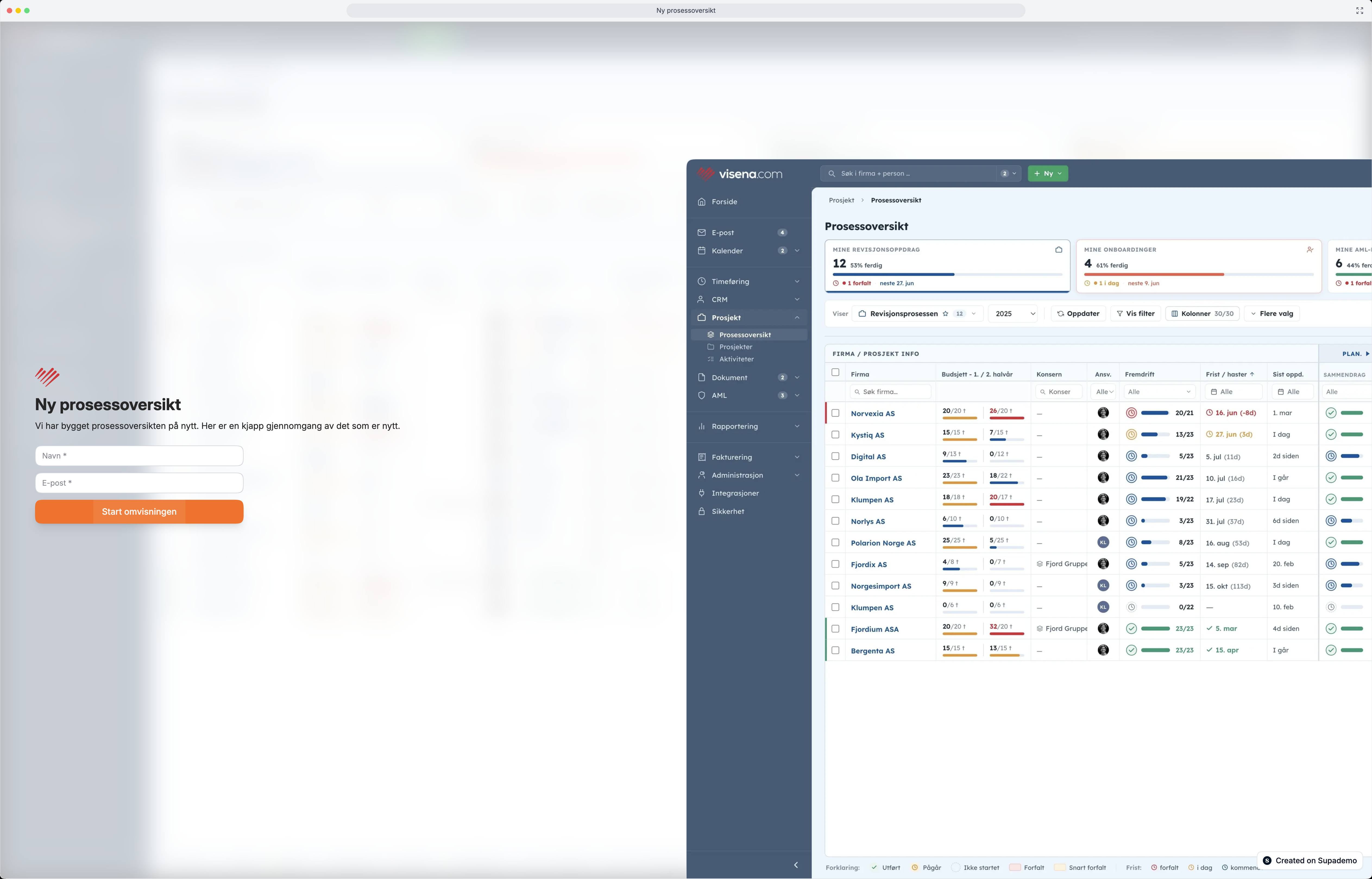This screenshot has width=1372, height=879.
Task: Open the Flere valg dropdown
Action: coord(1272,313)
